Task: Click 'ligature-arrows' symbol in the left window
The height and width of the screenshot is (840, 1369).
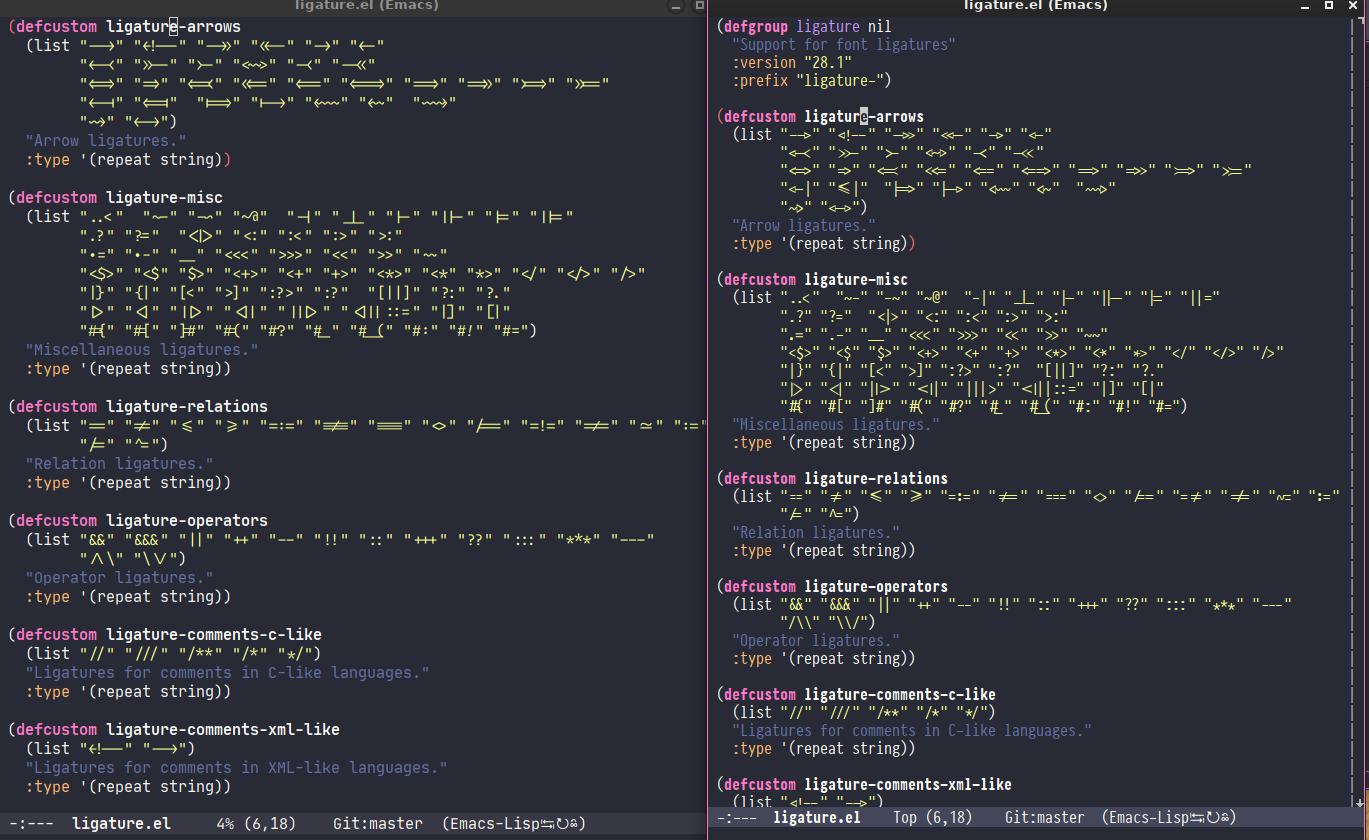Action: (173, 26)
